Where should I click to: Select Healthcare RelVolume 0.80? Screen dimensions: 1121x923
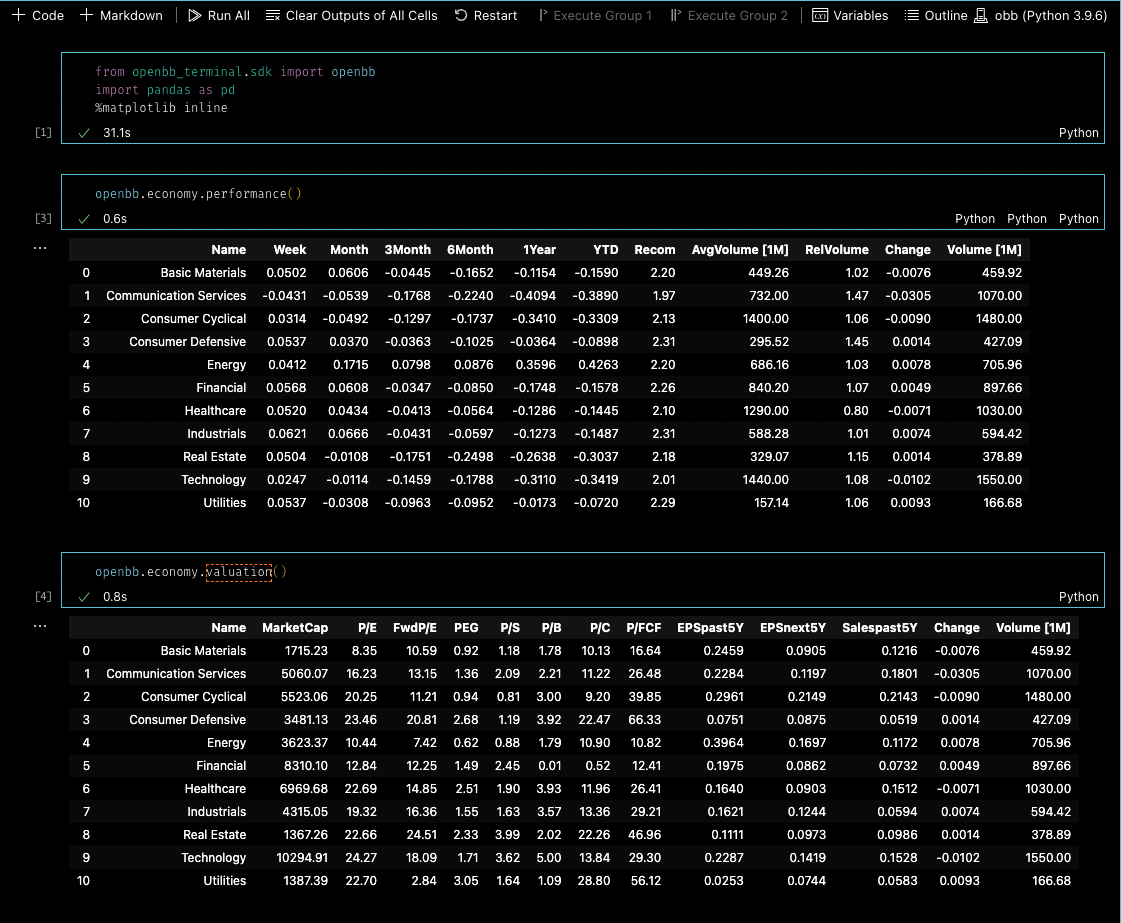pos(856,410)
